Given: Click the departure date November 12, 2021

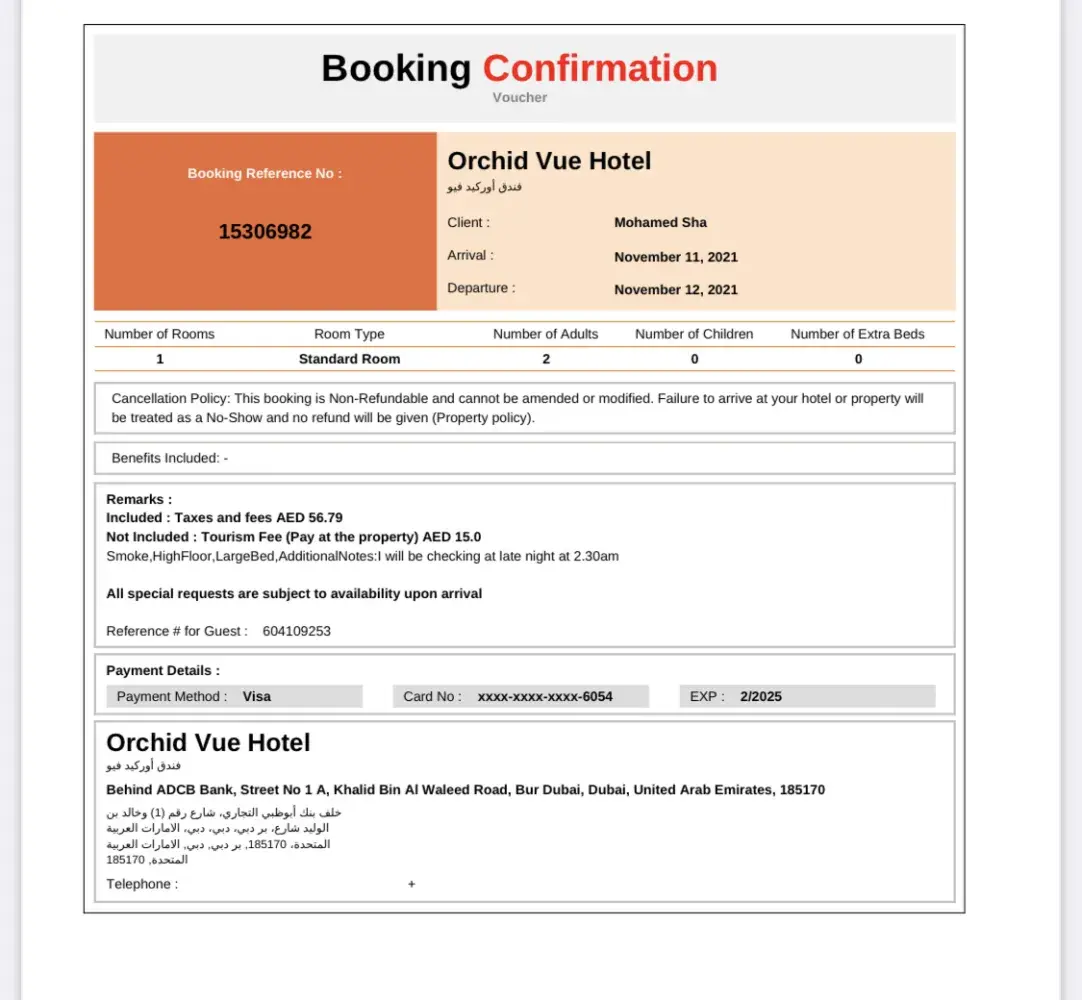Looking at the screenshot, I should 676,290.
